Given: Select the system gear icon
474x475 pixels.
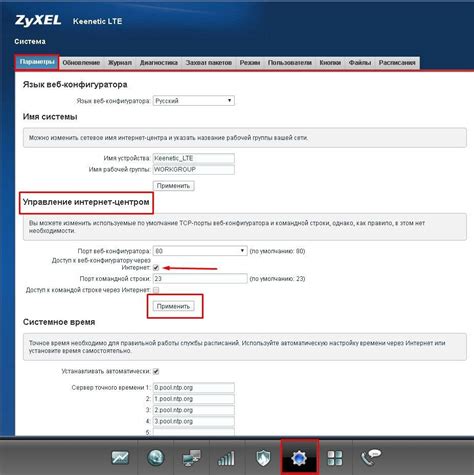Looking at the screenshot, I should [299, 457].
